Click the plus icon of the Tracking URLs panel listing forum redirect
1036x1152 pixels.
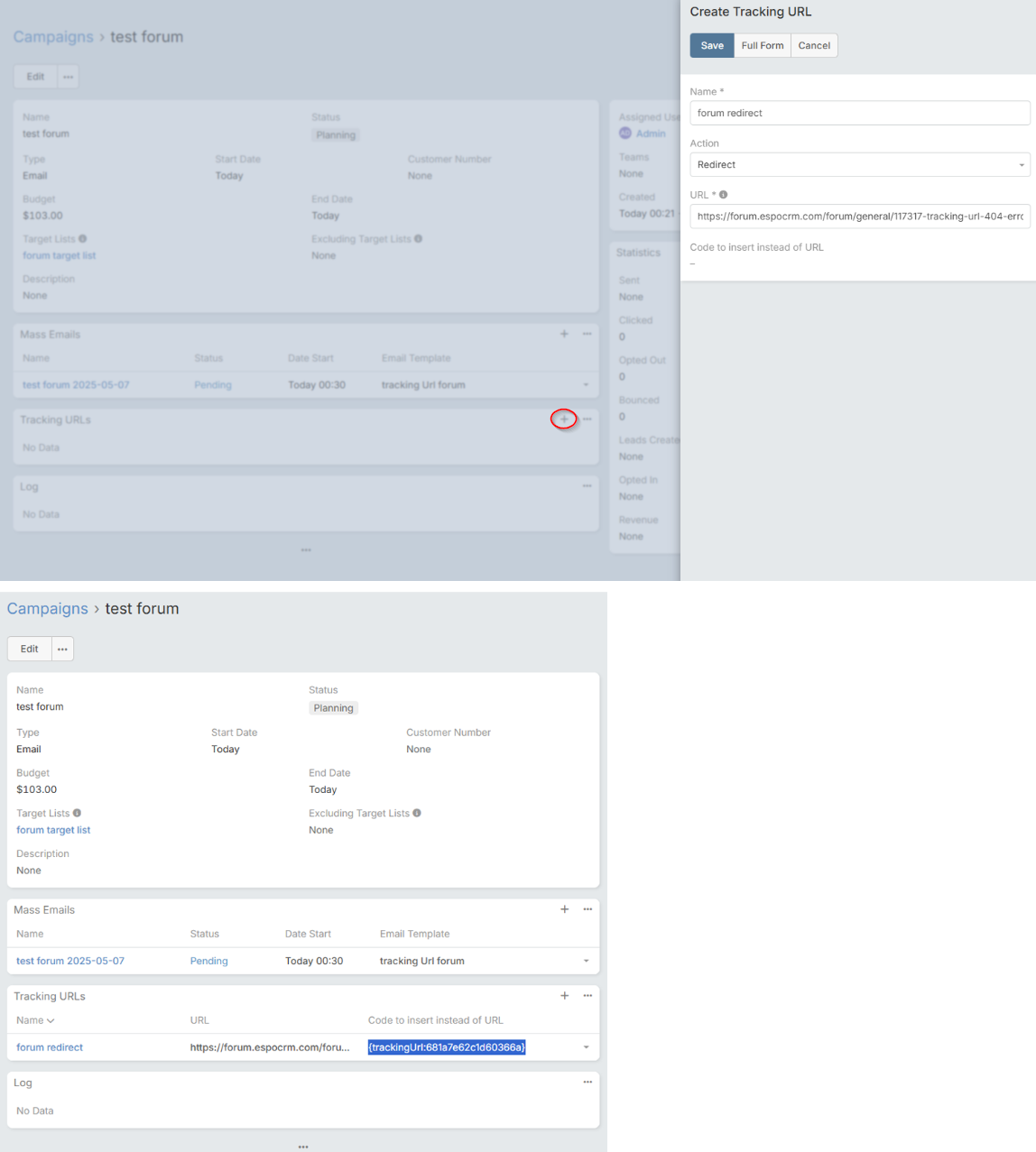tap(565, 996)
